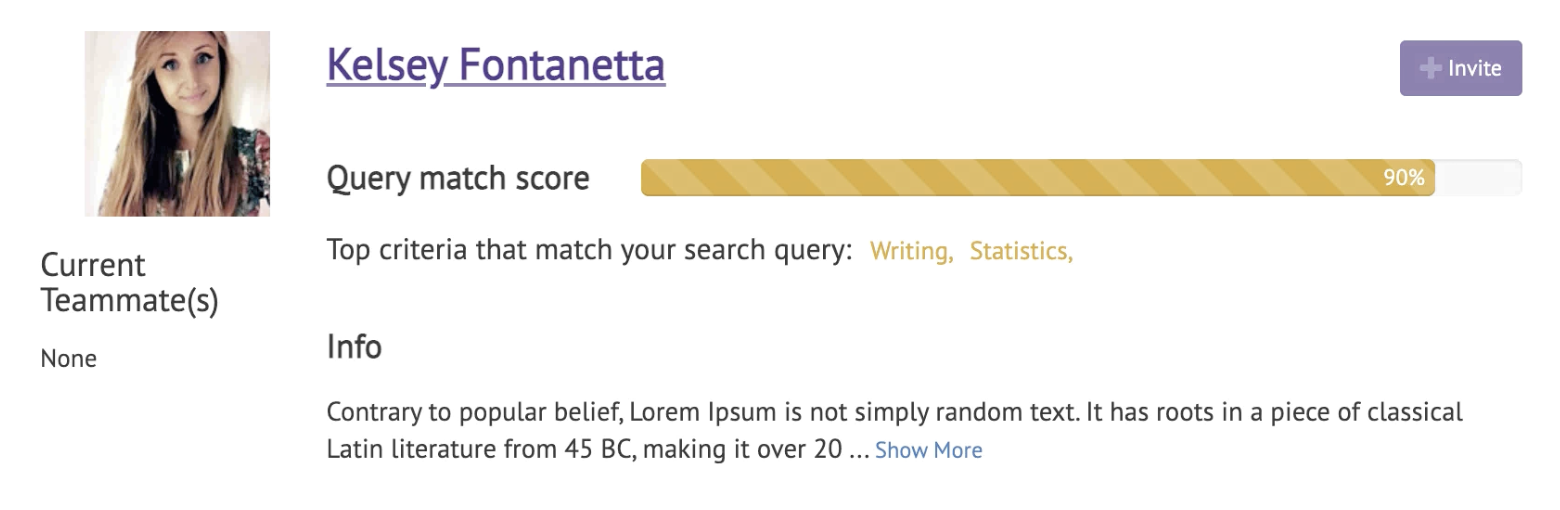Viewport: 1560px width, 510px height.
Task: Select Kelsey Fontanetta's profile photo
Action: click(177, 124)
